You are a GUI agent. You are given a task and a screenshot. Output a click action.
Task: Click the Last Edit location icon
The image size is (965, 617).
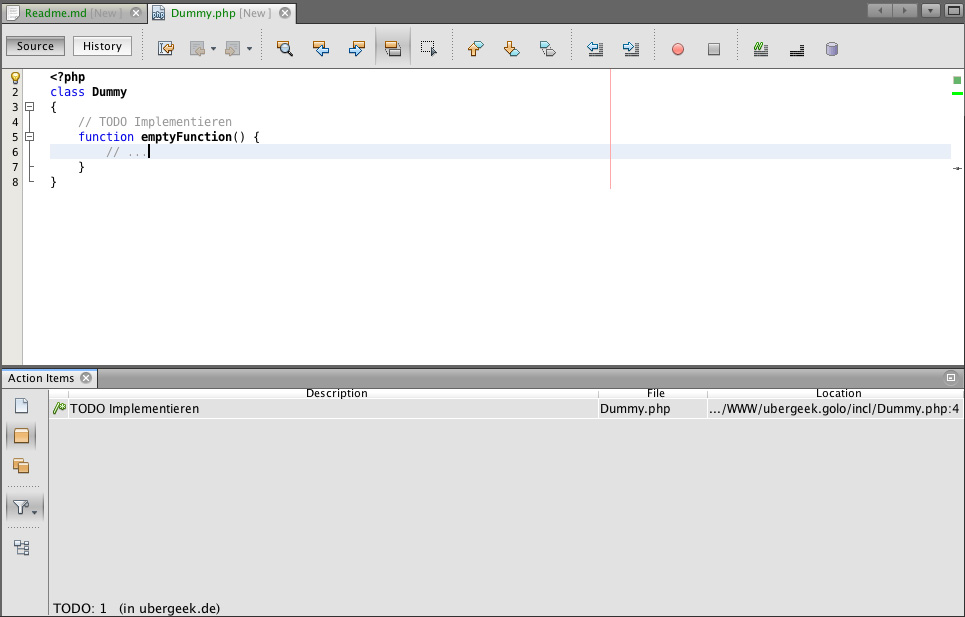(166, 49)
